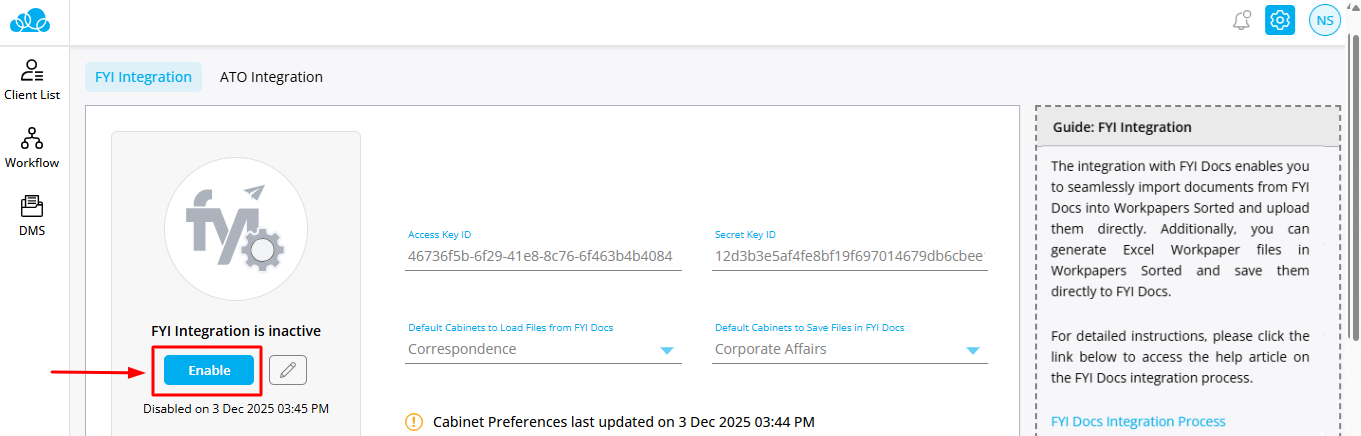Click the cloud logo icon
This screenshot has width=1361, height=436.
pyautogui.click(x=35, y=20)
